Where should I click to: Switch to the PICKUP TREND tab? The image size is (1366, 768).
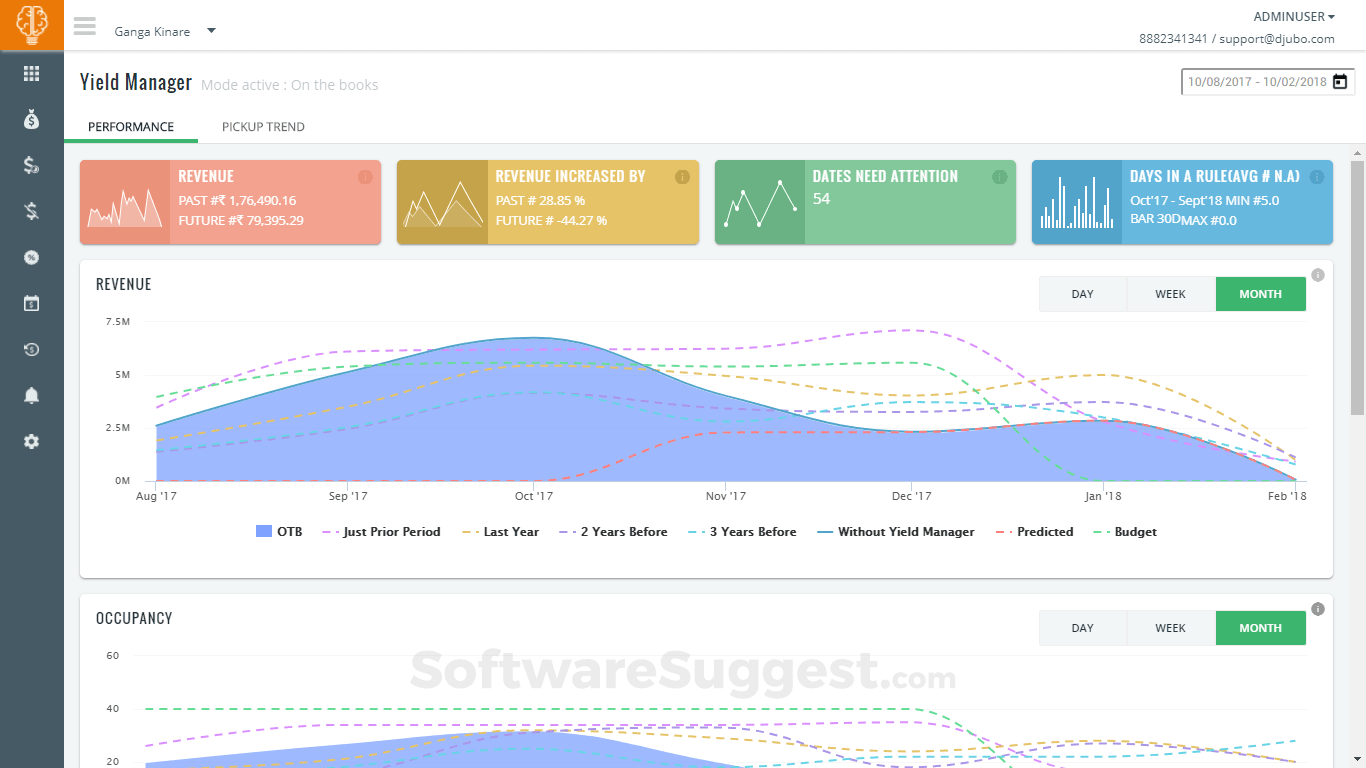(263, 127)
